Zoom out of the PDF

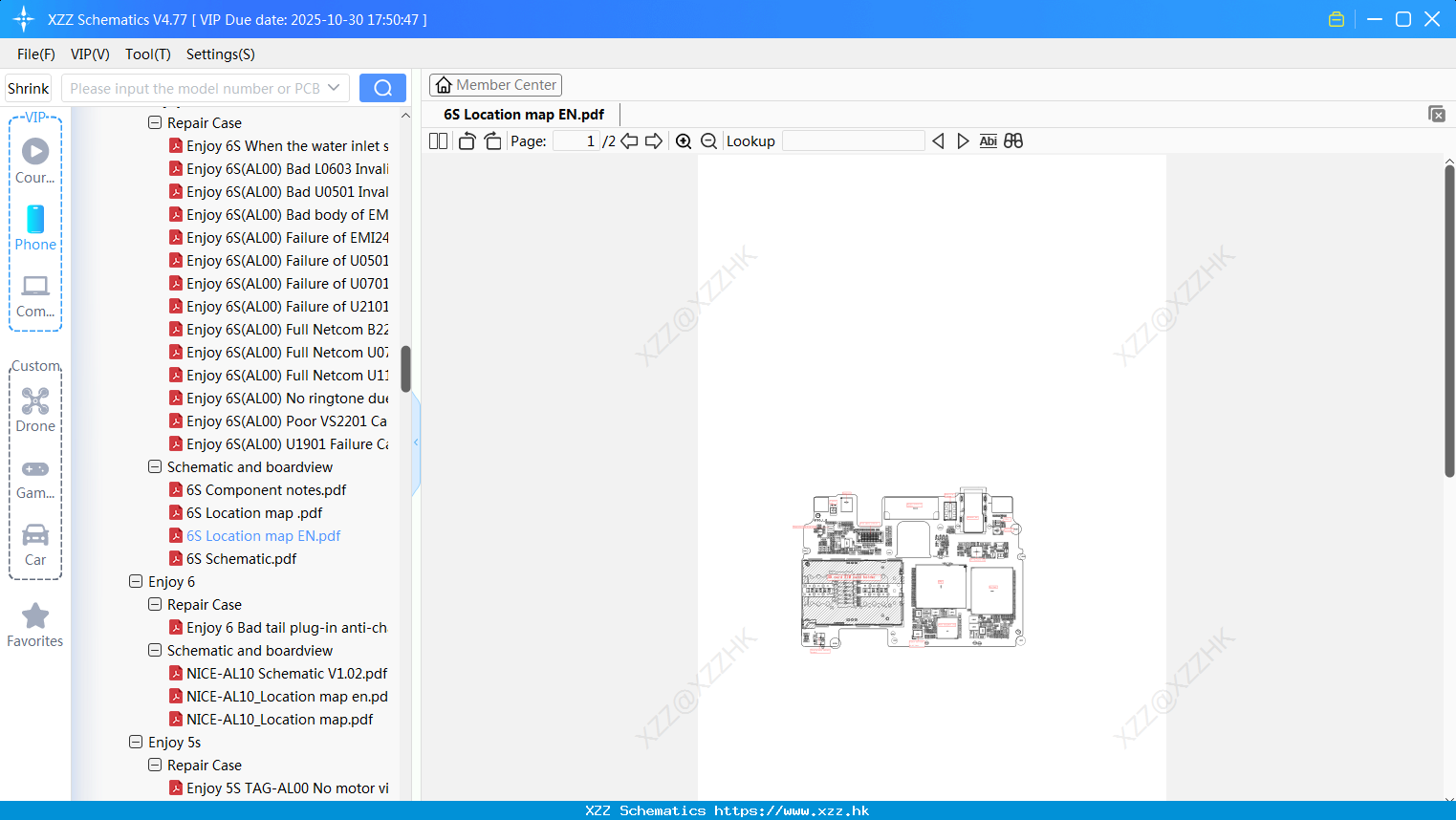(709, 140)
